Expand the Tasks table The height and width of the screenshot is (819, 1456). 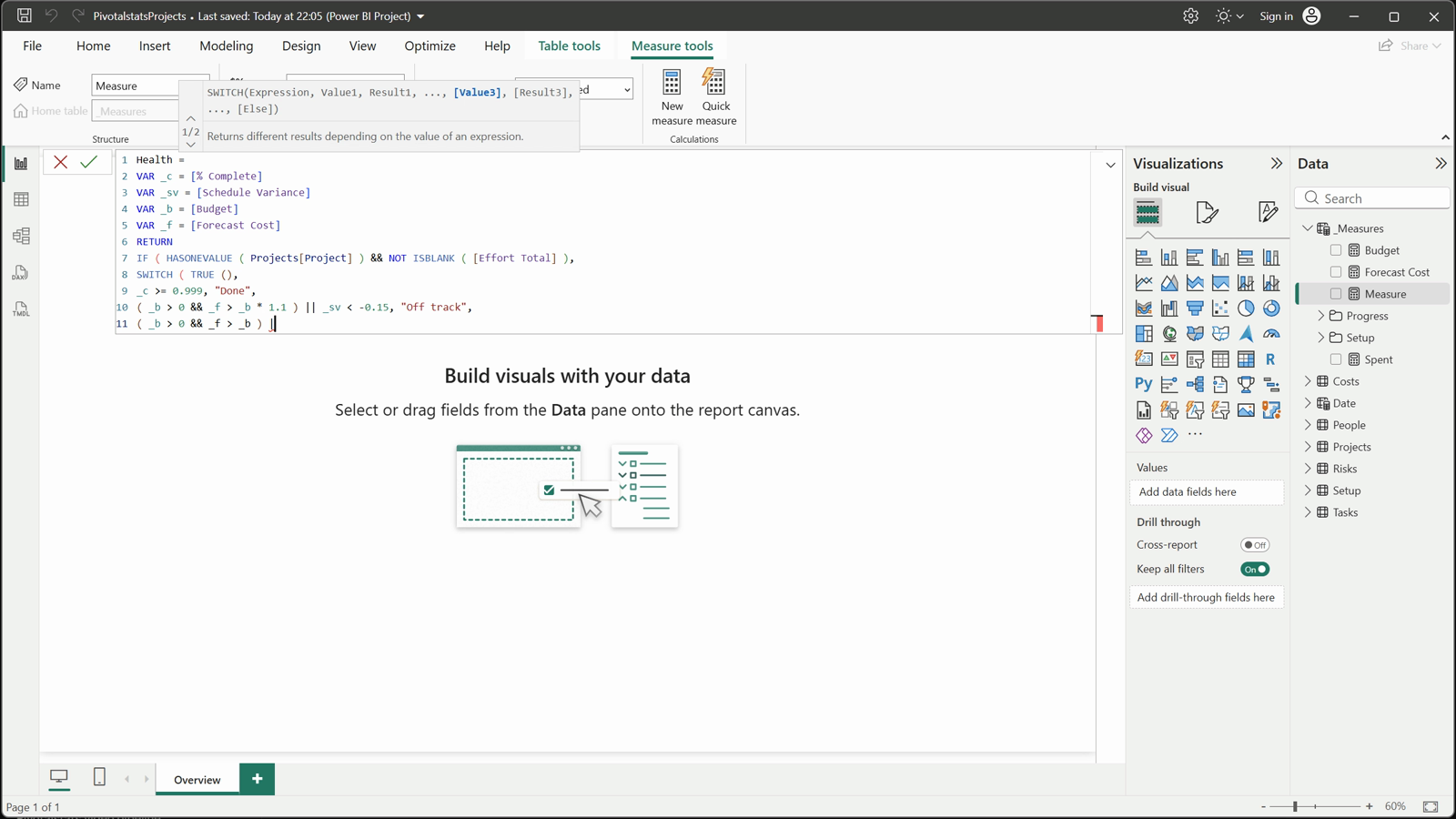point(1308,512)
